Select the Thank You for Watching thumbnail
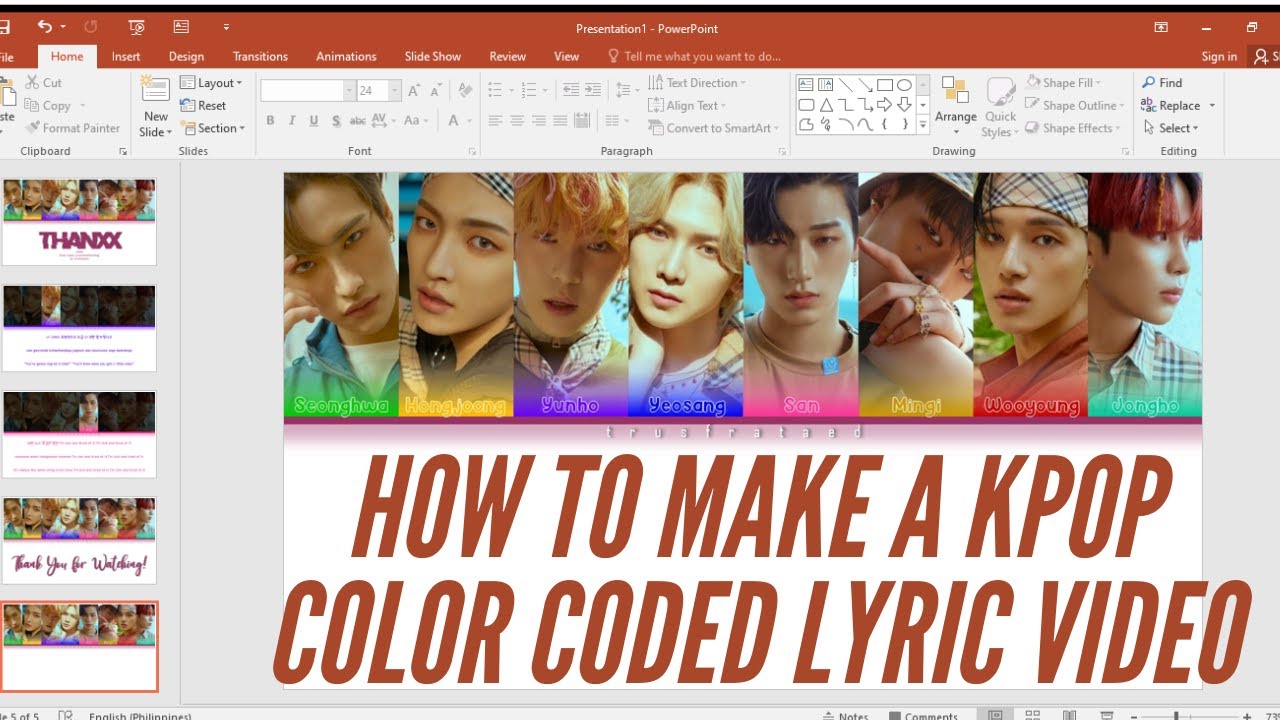1280x720 pixels. point(79,540)
